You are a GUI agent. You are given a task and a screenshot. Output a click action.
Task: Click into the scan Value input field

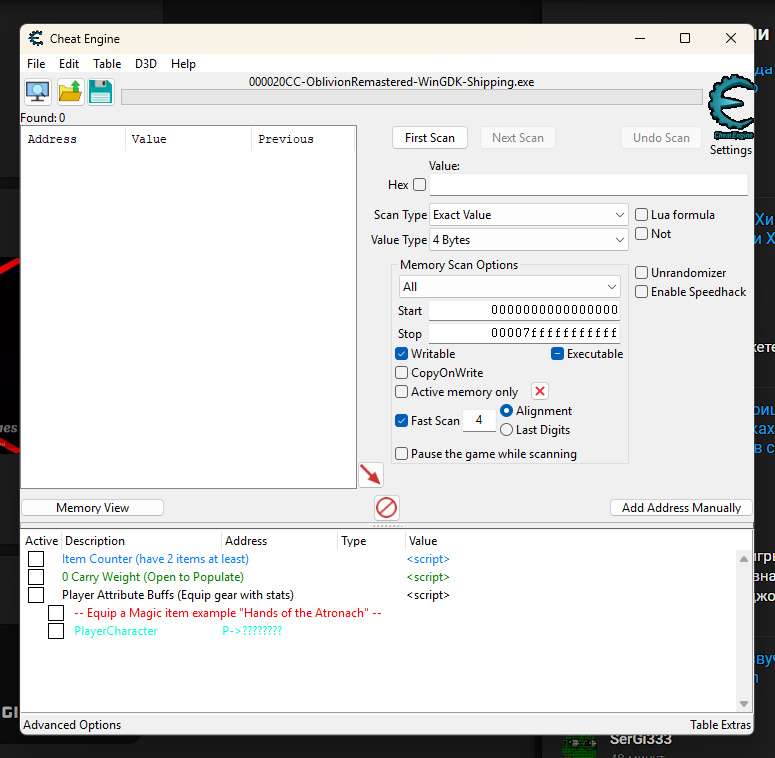[x=588, y=185]
